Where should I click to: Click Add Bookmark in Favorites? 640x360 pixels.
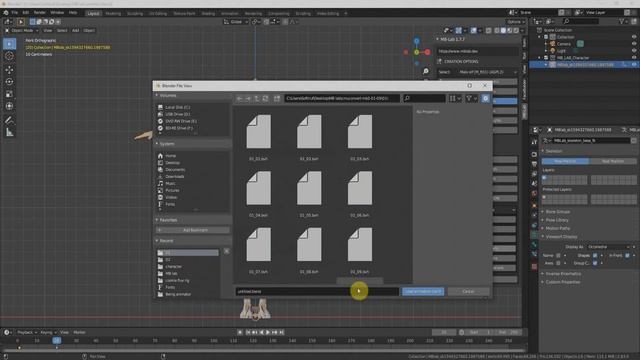point(193,230)
